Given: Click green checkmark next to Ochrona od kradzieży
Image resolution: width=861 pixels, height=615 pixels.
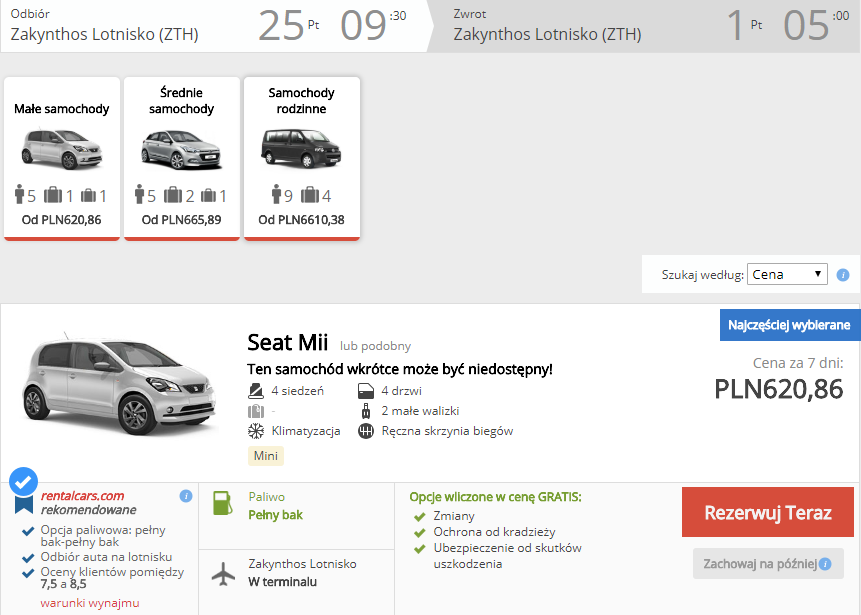Looking at the screenshot, I should [x=420, y=533].
